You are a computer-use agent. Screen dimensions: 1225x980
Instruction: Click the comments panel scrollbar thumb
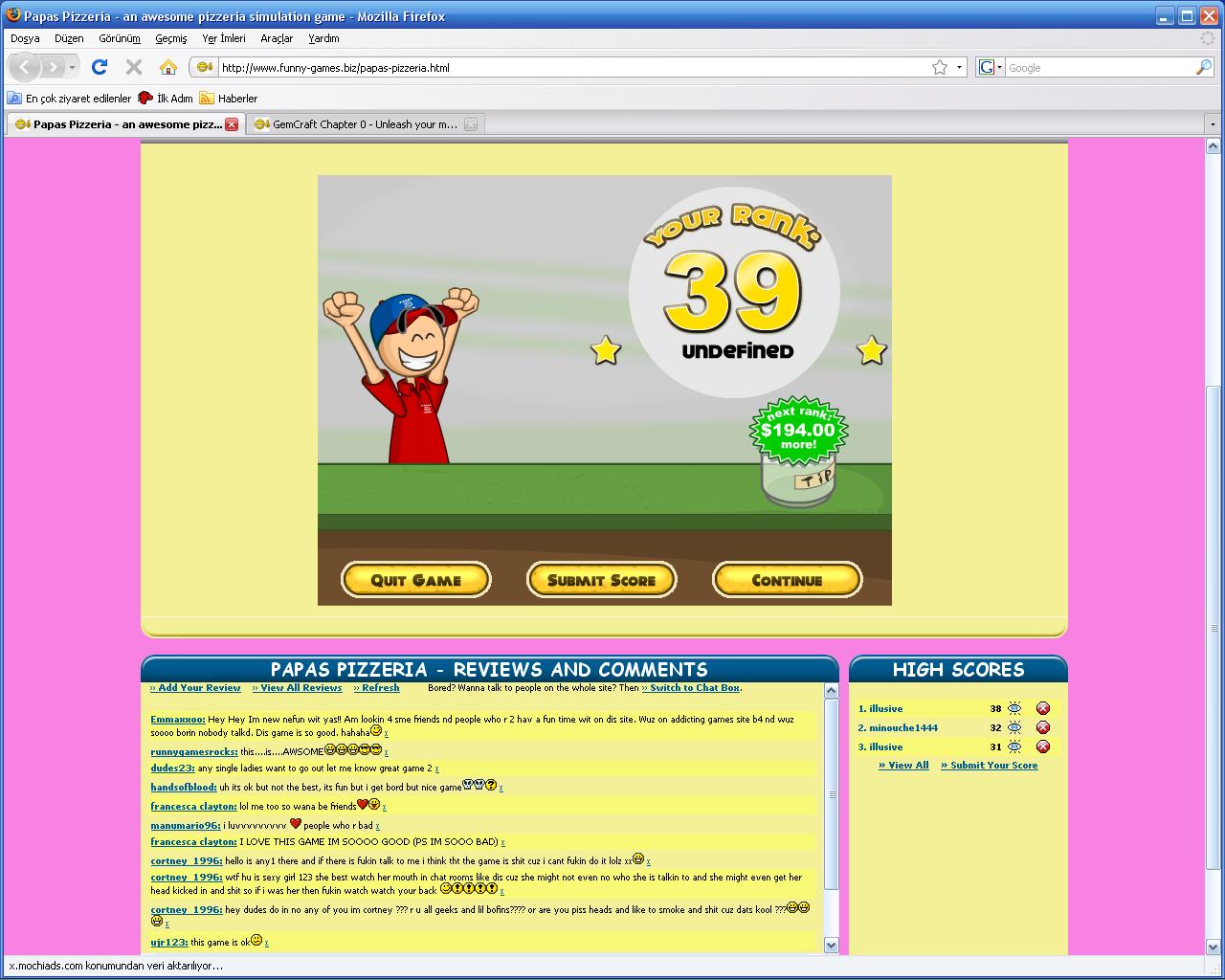tap(831, 794)
